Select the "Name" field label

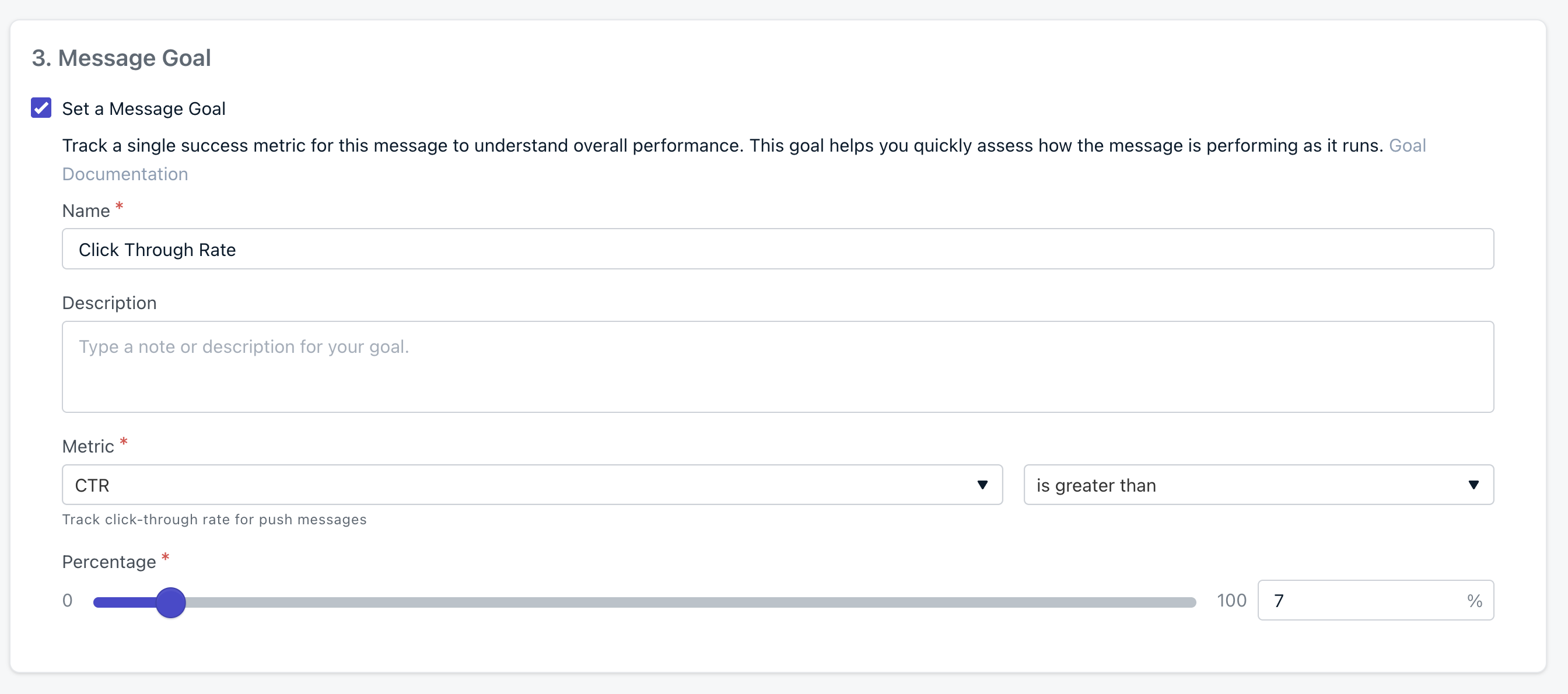[85, 210]
